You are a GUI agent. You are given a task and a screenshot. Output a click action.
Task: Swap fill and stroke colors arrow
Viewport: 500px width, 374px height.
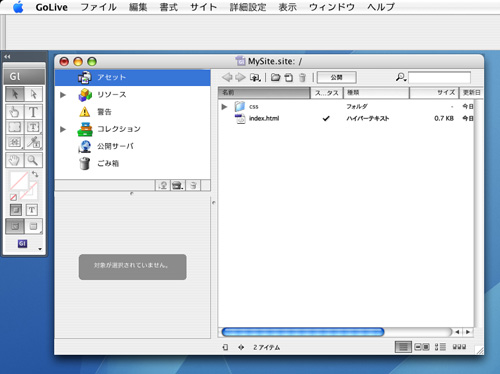tap(35, 174)
